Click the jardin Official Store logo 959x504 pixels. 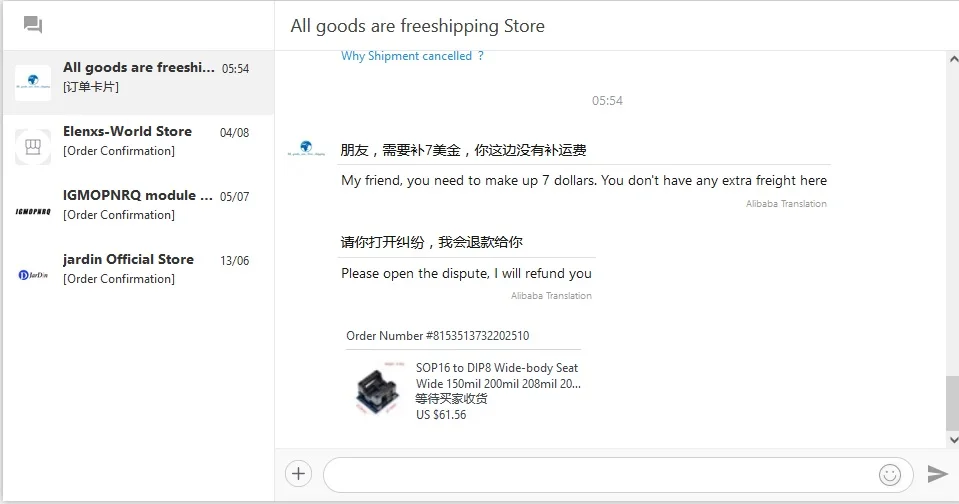click(33, 275)
